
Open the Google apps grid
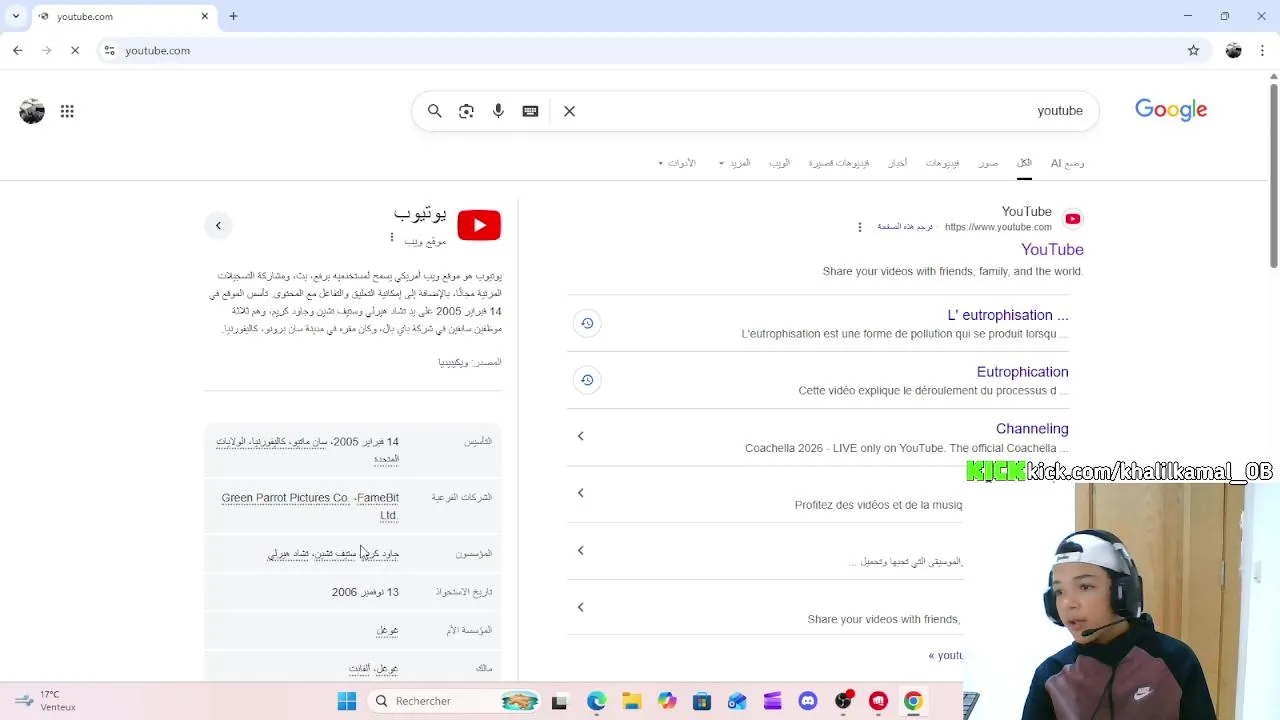[67, 111]
